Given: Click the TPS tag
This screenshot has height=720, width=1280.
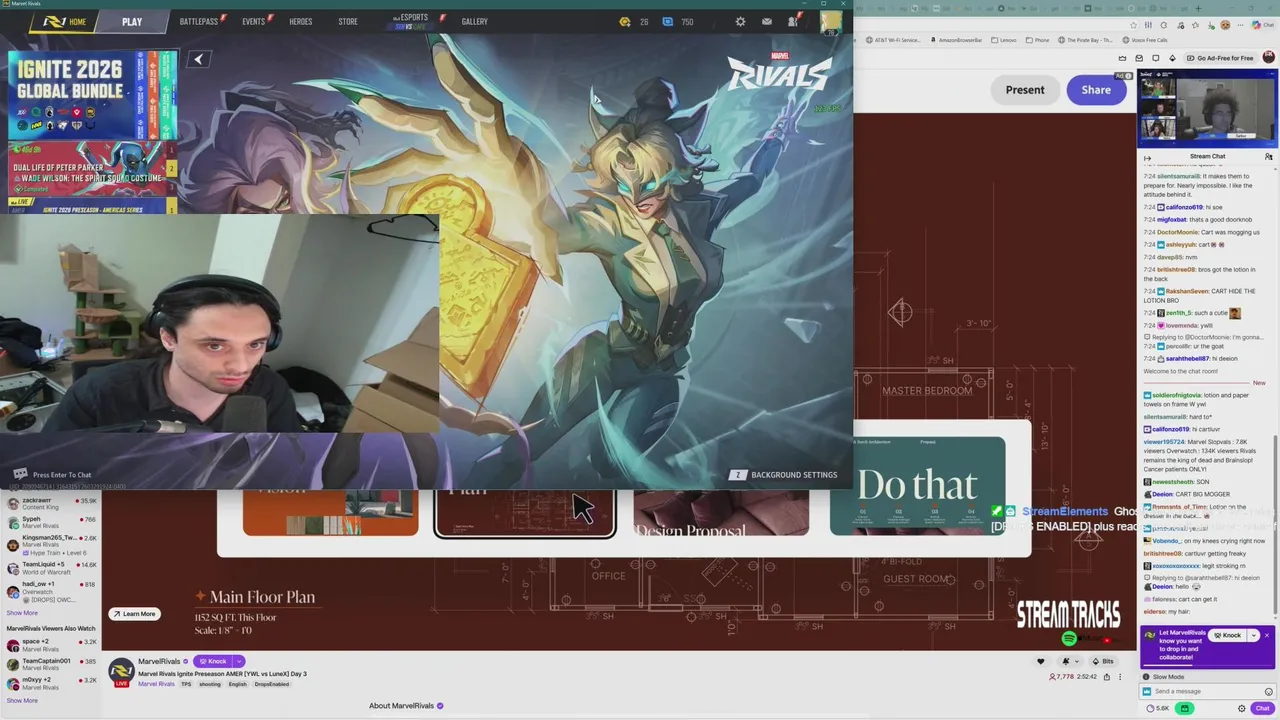Looking at the screenshot, I should pos(186,684).
